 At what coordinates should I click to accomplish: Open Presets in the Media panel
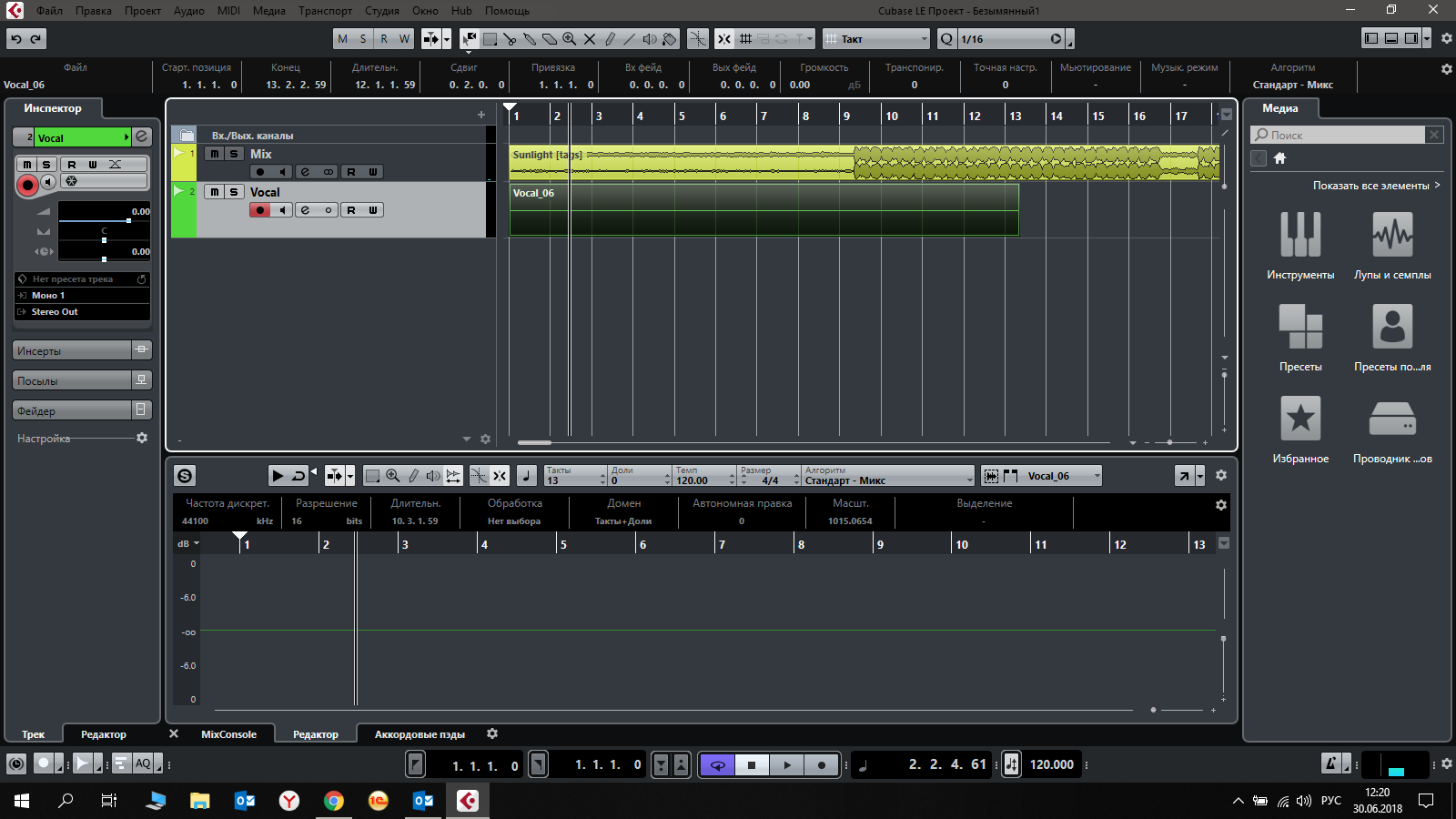coord(1300,338)
